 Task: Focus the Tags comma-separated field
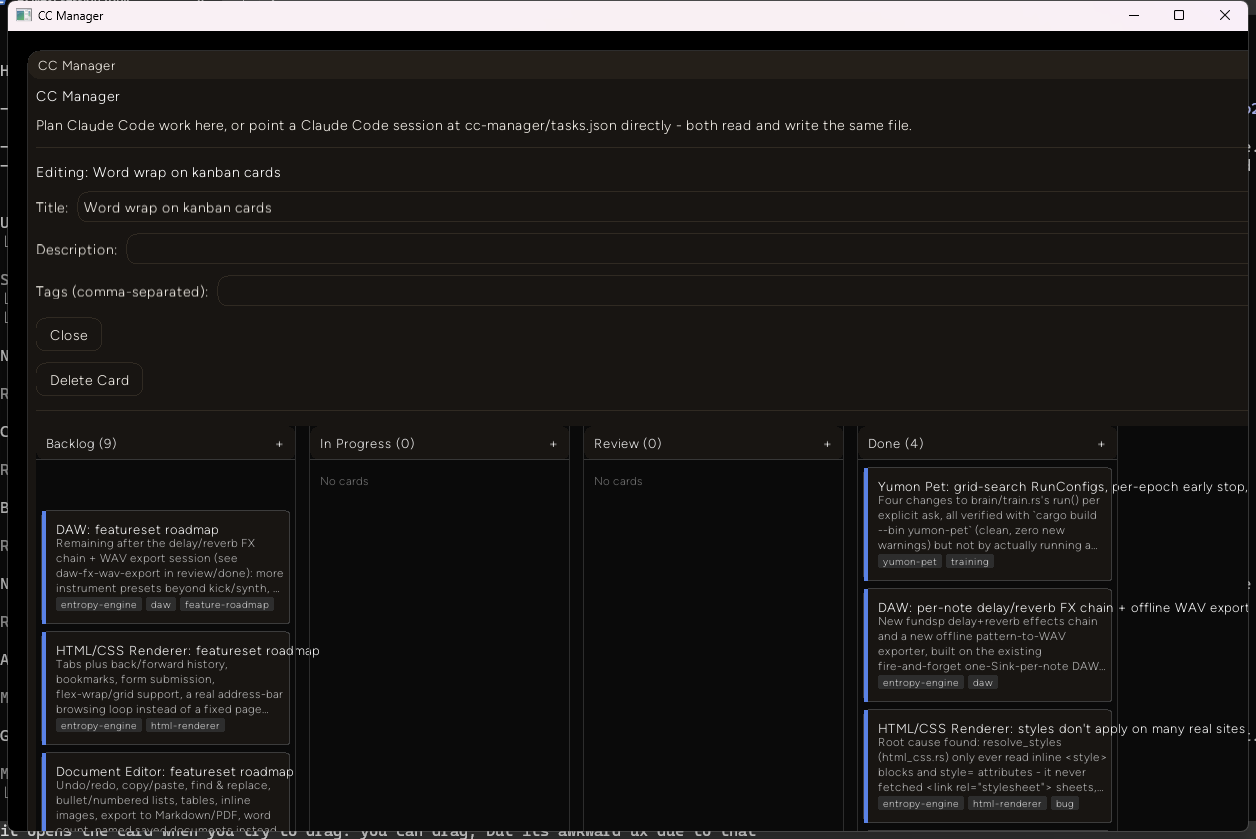tap(733, 292)
